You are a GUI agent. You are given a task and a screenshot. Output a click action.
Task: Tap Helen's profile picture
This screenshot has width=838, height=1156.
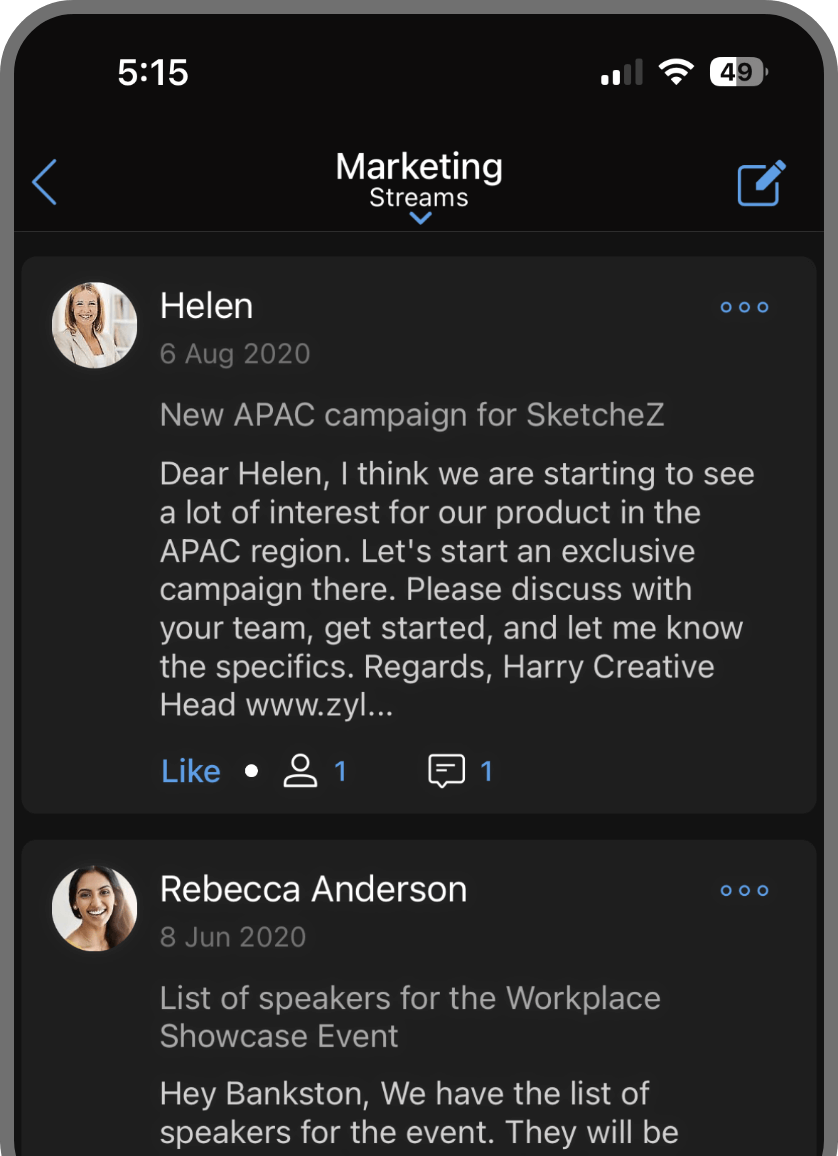pyautogui.click(x=94, y=325)
